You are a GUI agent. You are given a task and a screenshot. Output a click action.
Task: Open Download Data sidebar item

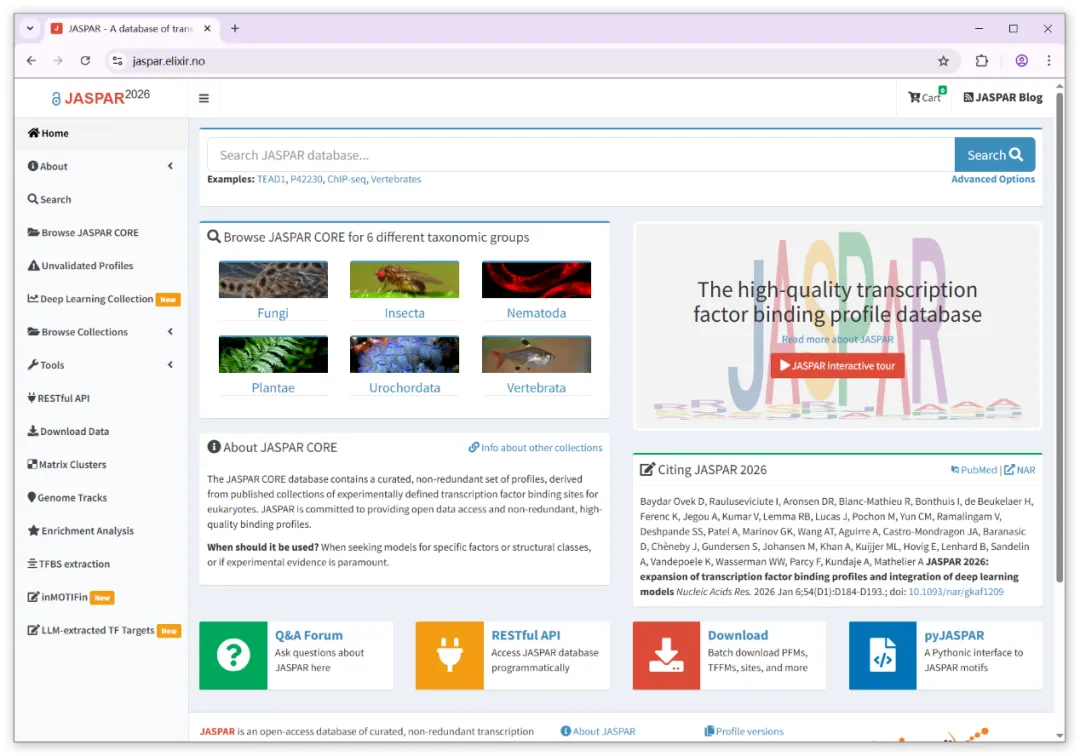coord(68,432)
